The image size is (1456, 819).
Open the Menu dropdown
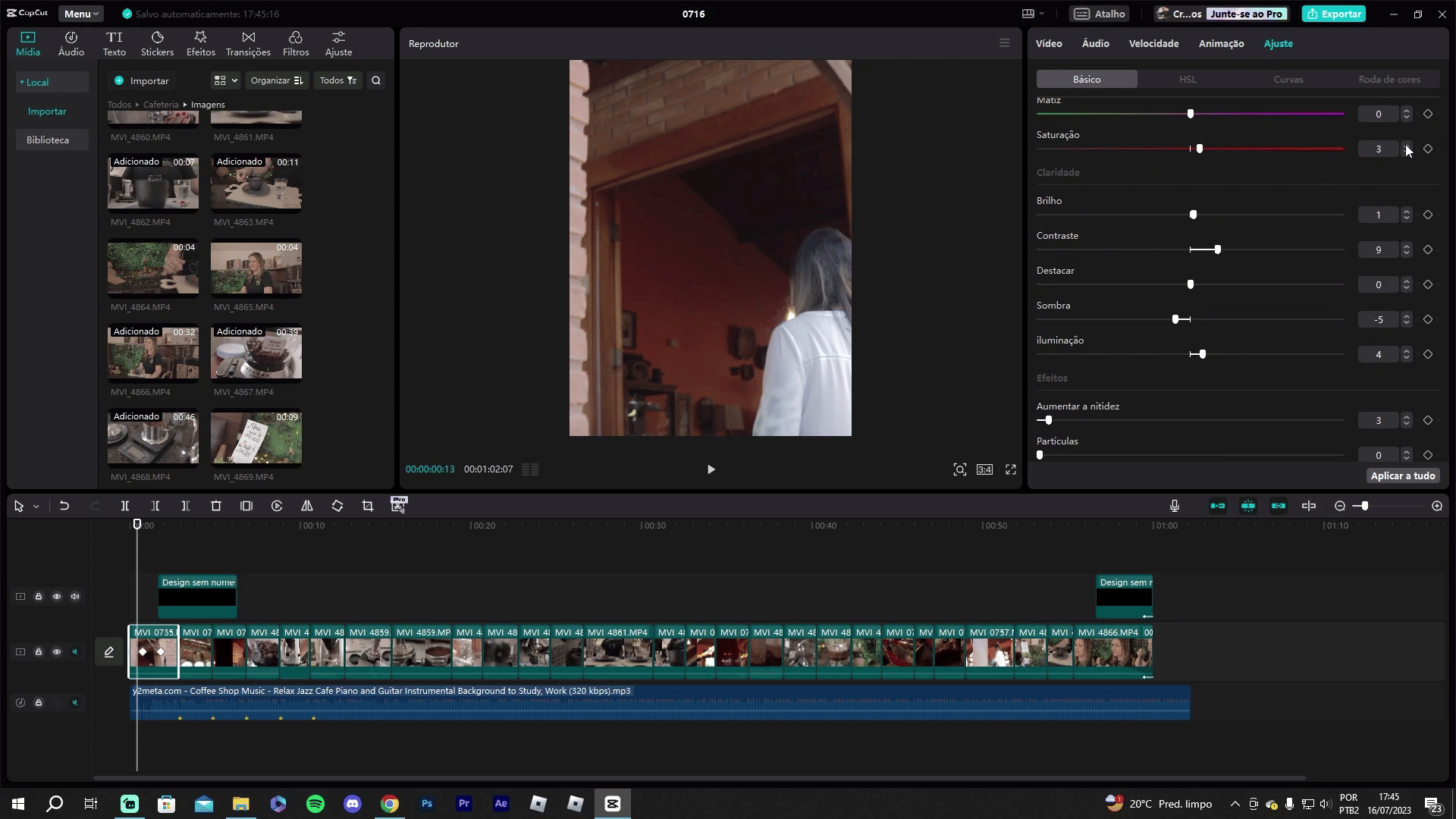[x=81, y=14]
